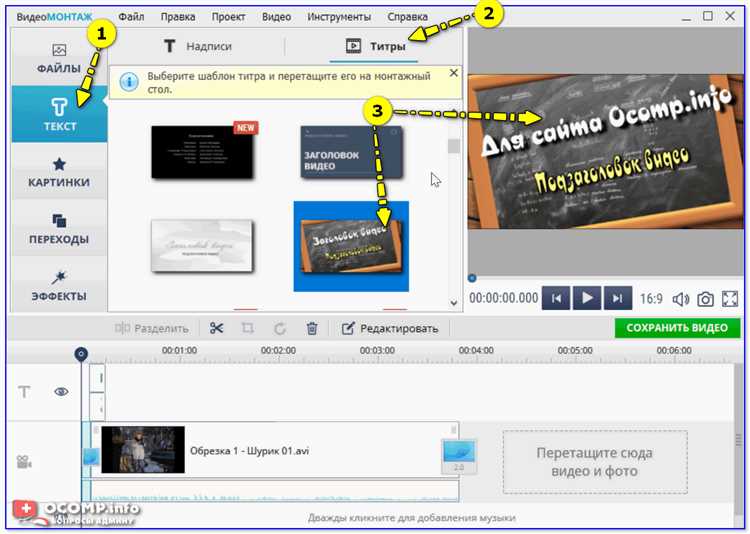Switch to the Надписи tab
Viewport: 750px width, 534px height.
click(x=198, y=46)
